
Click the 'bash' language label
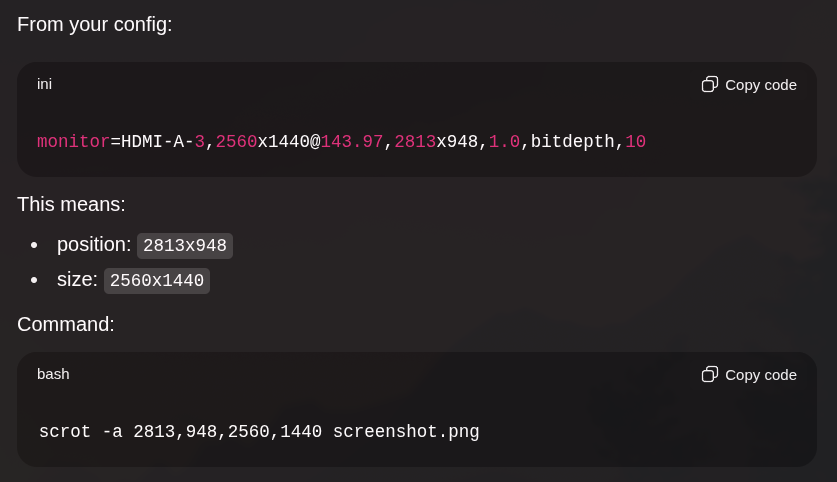(53, 374)
